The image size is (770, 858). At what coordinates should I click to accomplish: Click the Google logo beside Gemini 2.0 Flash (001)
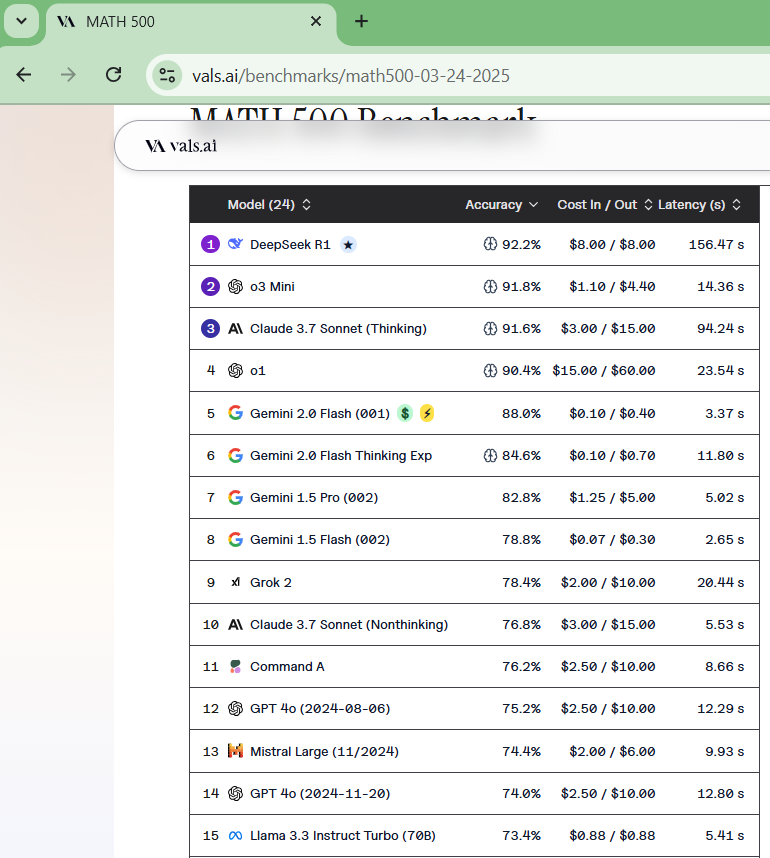[x=235, y=413]
